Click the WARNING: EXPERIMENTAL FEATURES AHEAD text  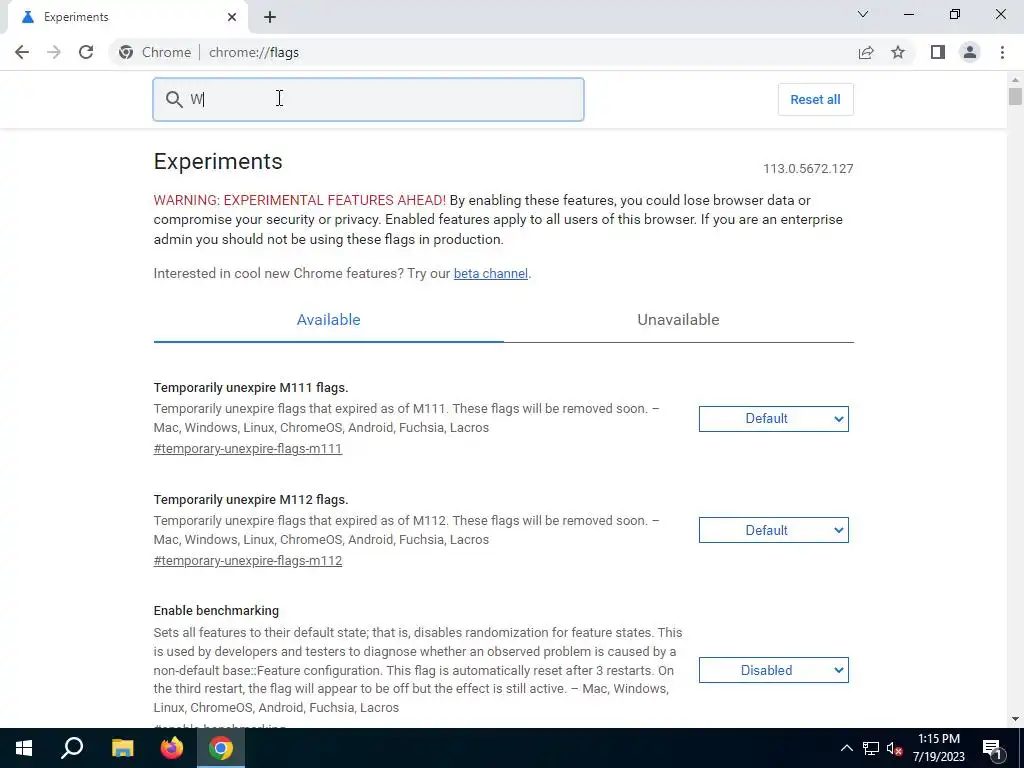point(300,200)
